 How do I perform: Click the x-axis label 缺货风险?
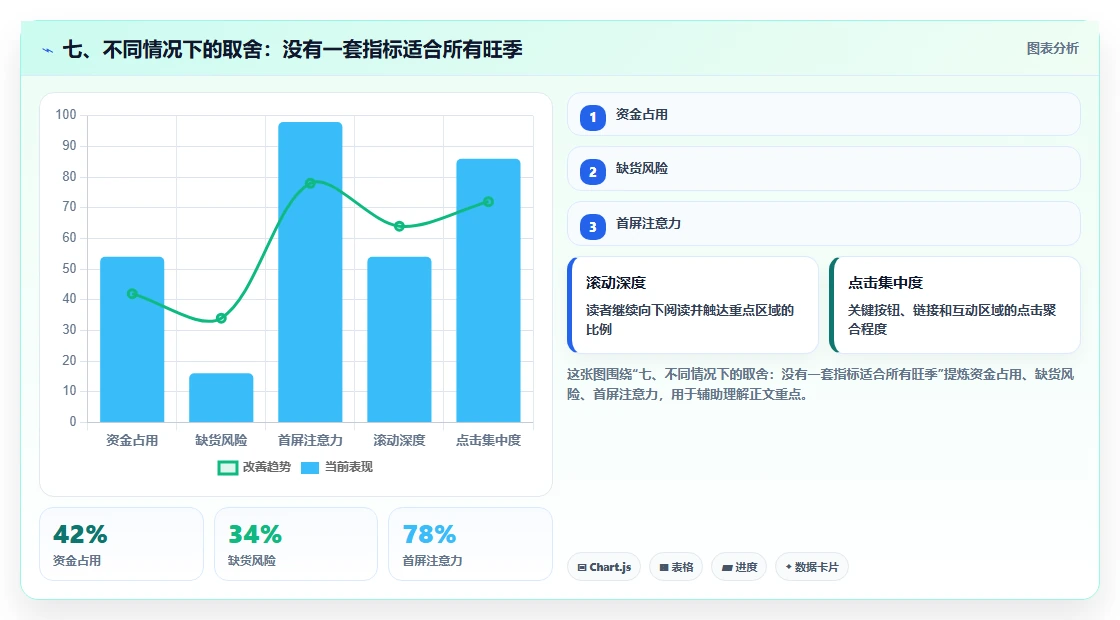(x=221, y=440)
